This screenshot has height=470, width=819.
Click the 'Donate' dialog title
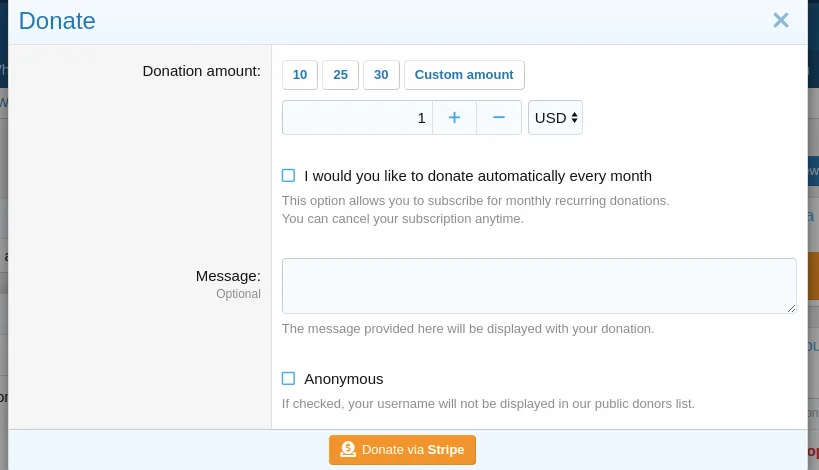57,20
